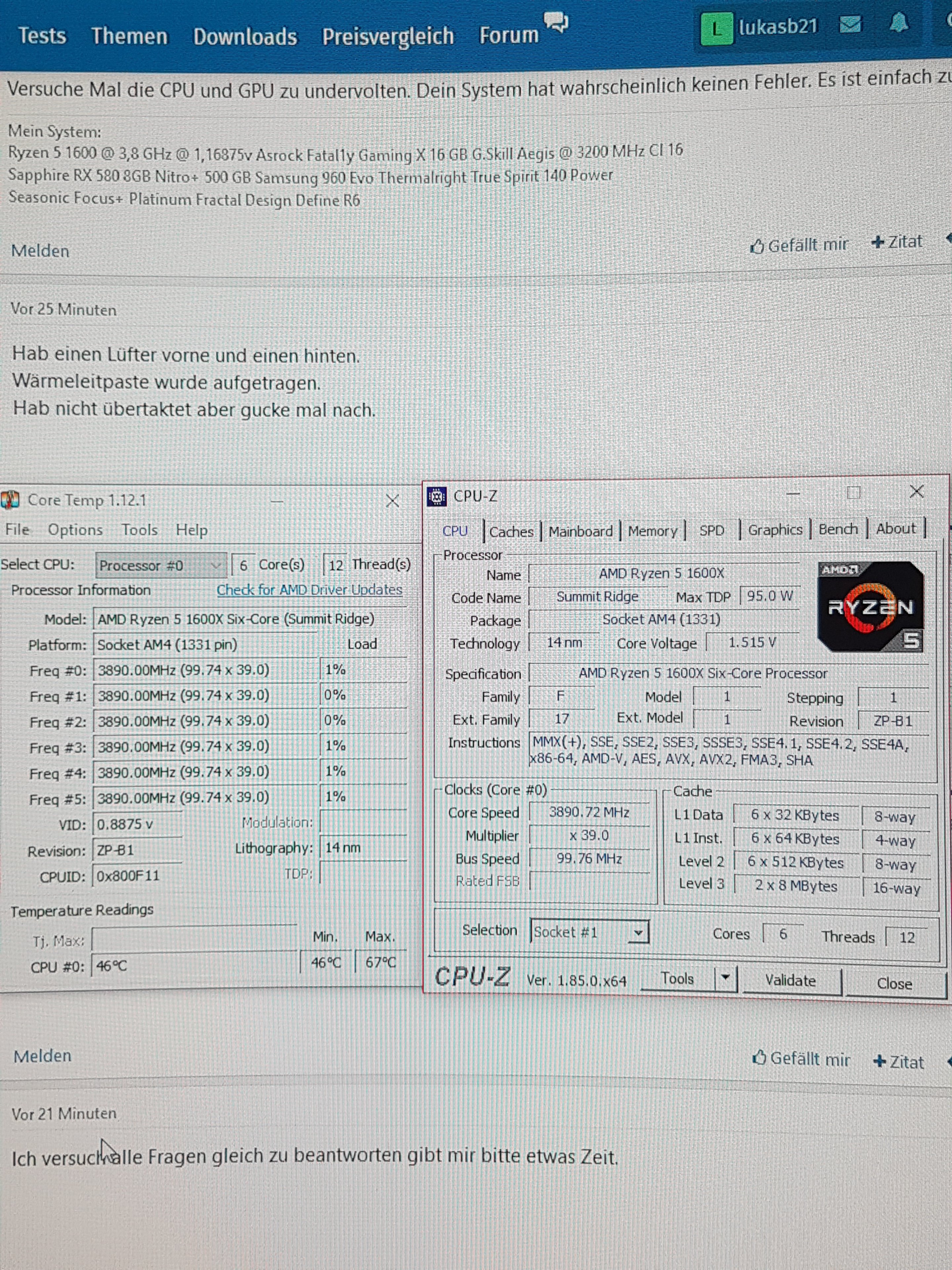Screen dimensions: 952x1270
Task: Click the Core Temp title bar icon
Action: click(10, 500)
